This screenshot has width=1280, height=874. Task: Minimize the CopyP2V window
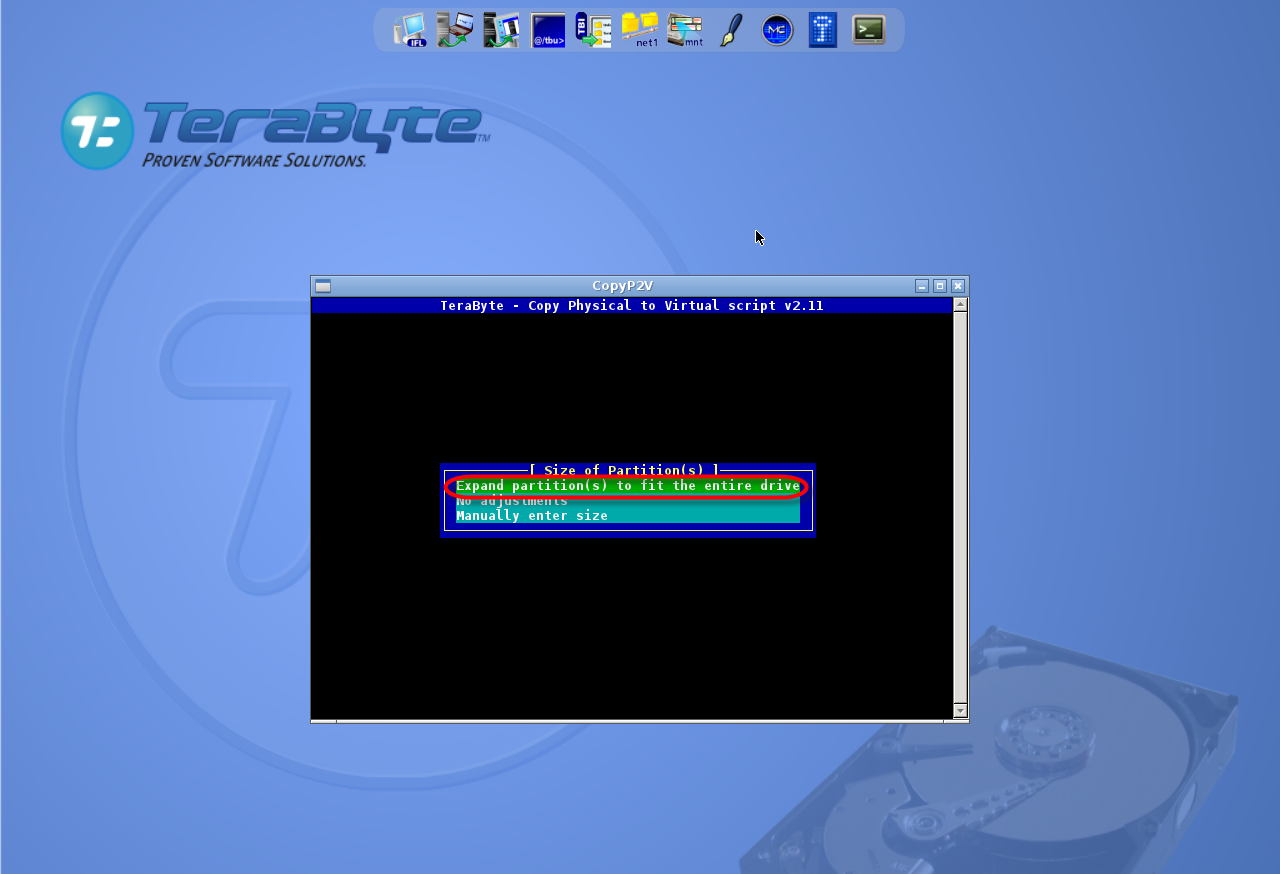pyautogui.click(x=922, y=286)
